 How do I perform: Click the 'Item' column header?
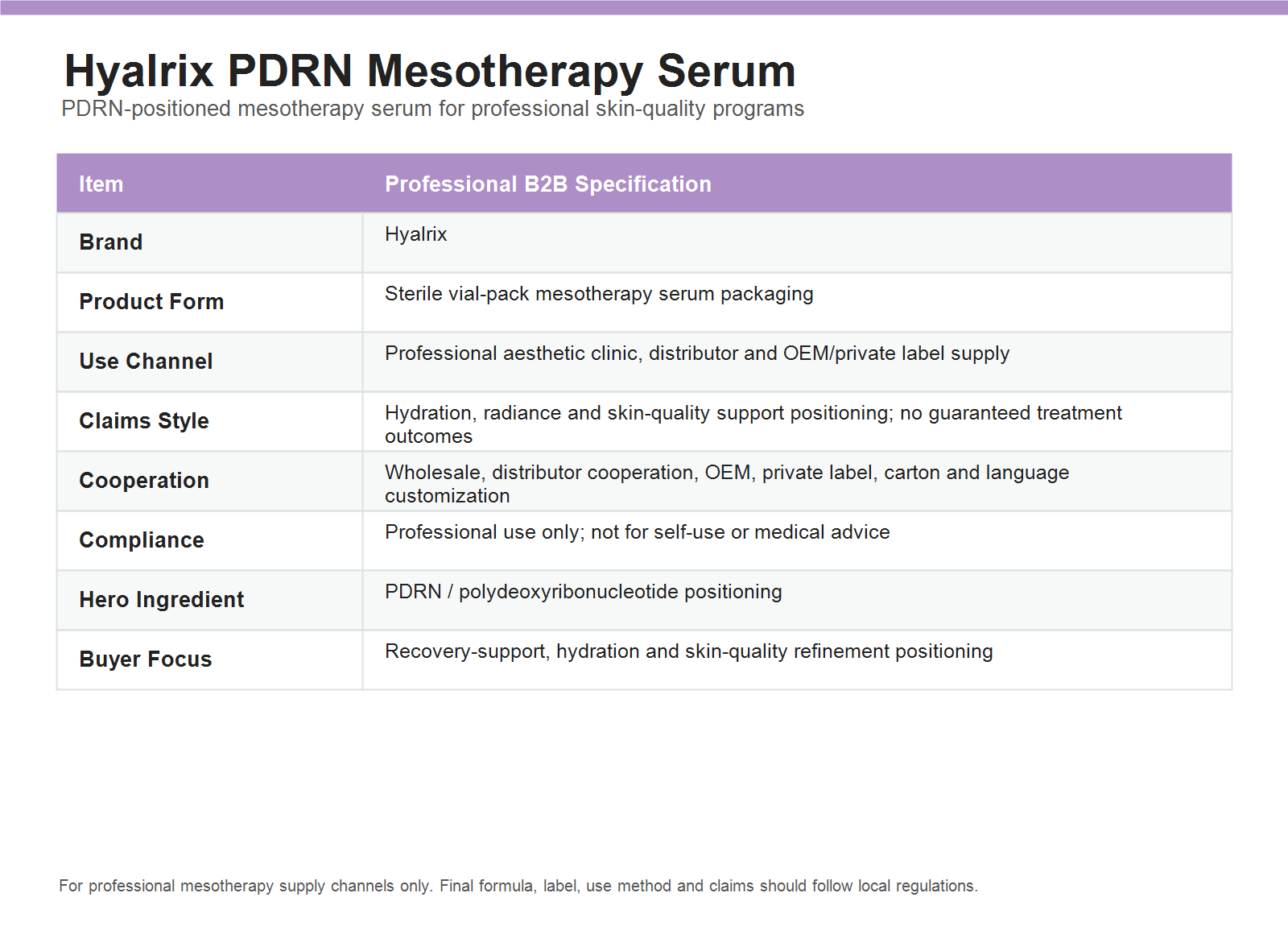(101, 184)
